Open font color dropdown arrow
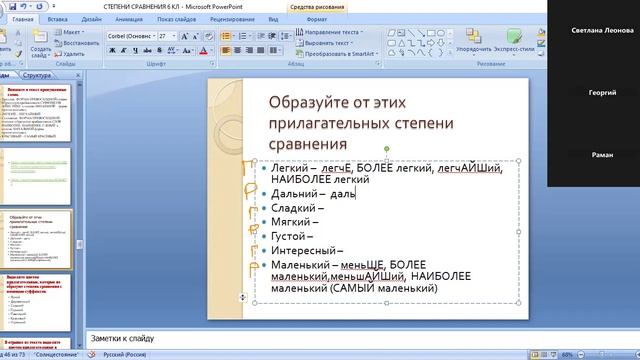This screenshot has width=640, height=360. pos(212,51)
